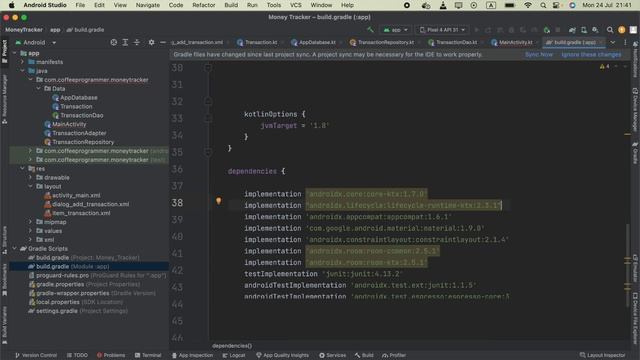The width and height of the screenshot is (640, 360).
Task: Expand the drawable folder
Action: tap(31, 177)
